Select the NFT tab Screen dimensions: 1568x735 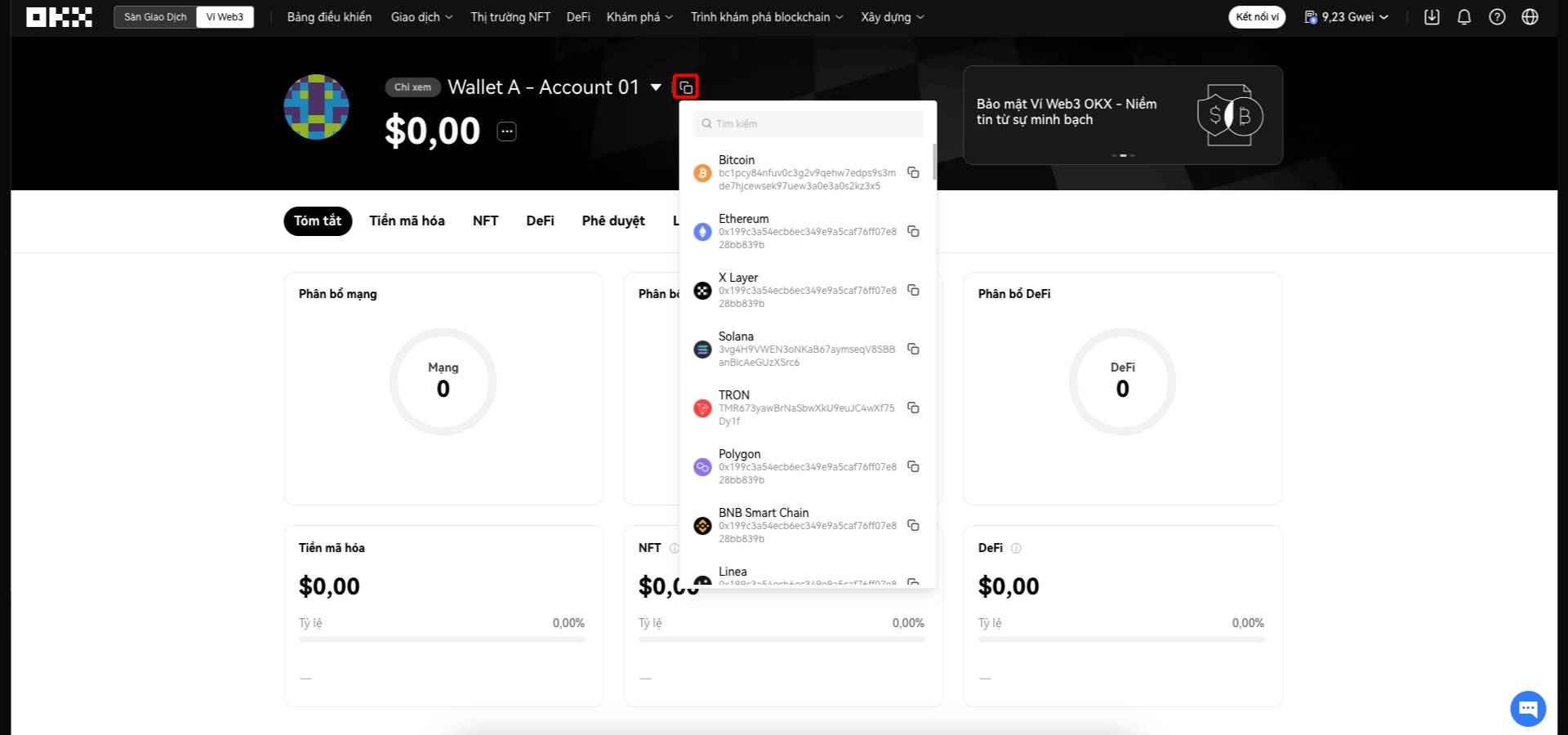tap(485, 221)
